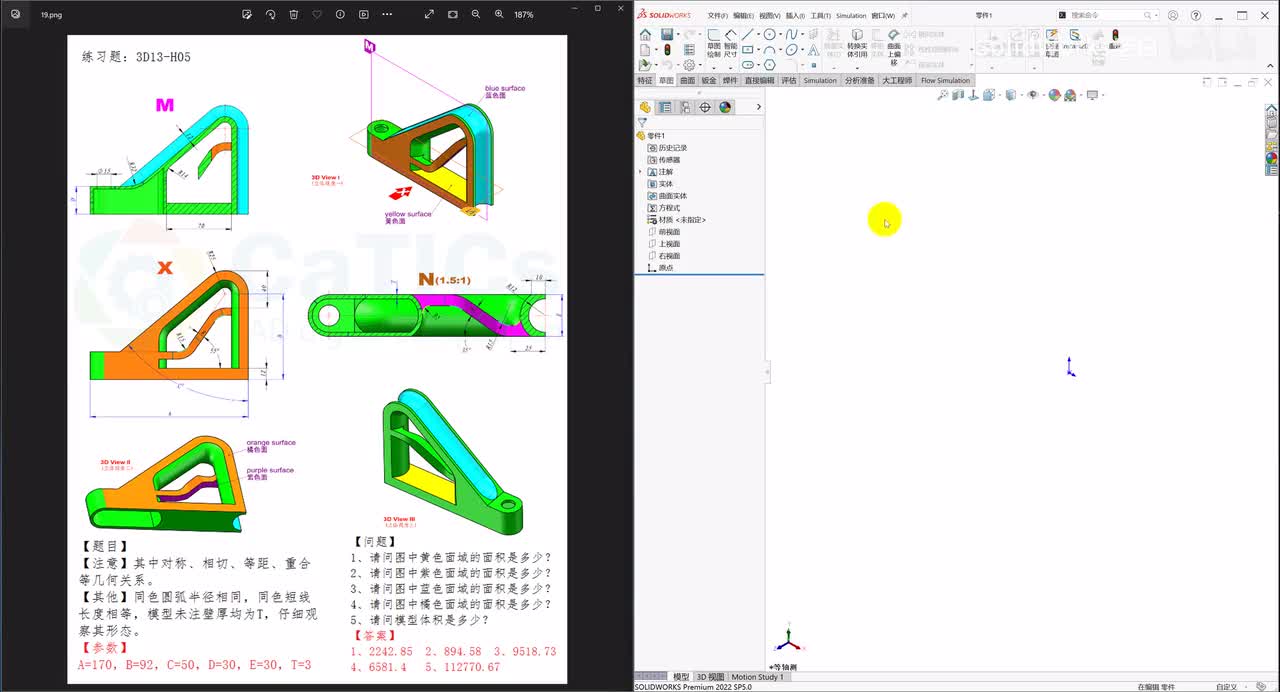Open the Motion Study 1 bottom tab
The width and height of the screenshot is (1280, 692).
pos(757,677)
